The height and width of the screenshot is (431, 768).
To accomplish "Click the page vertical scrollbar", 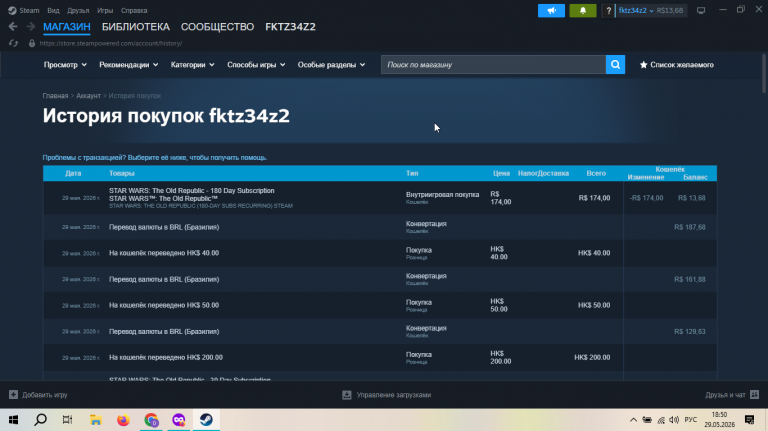I will click(x=764, y=73).
